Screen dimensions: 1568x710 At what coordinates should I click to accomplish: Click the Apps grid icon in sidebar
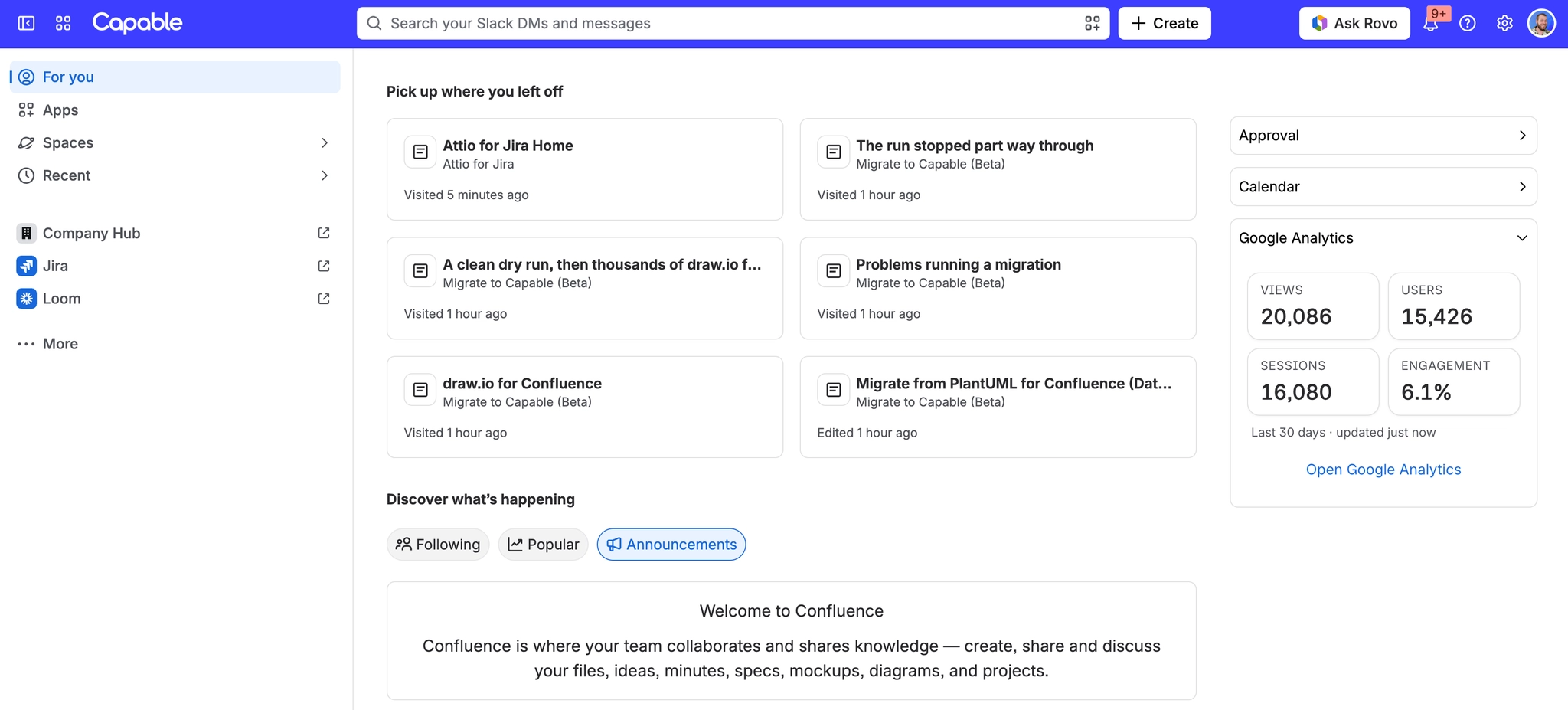(x=26, y=110)
